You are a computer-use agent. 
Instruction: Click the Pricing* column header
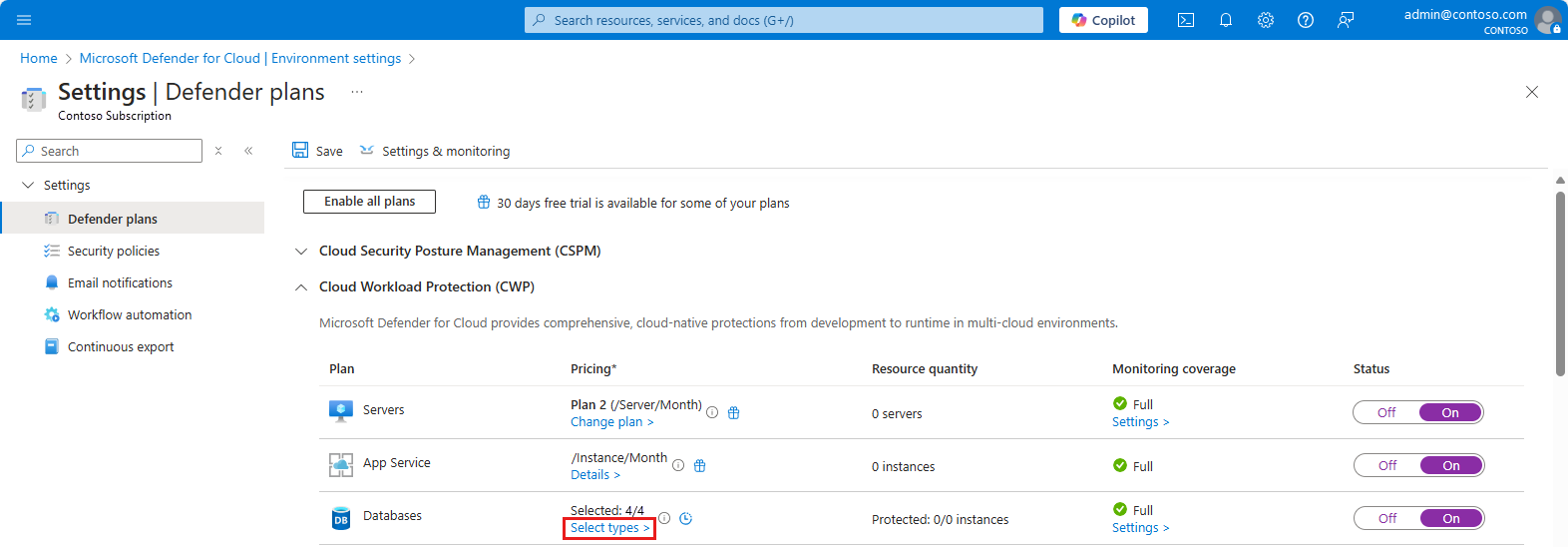(x=593, y=368)
